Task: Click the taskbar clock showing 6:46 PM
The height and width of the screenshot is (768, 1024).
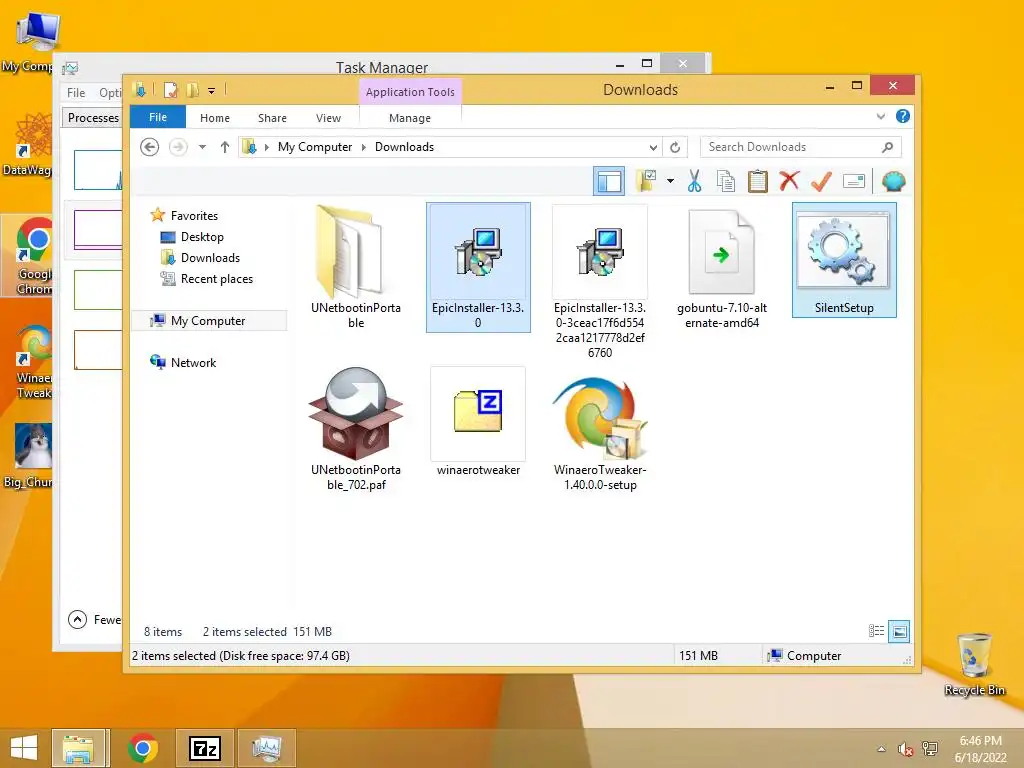Action: (980, 749)
